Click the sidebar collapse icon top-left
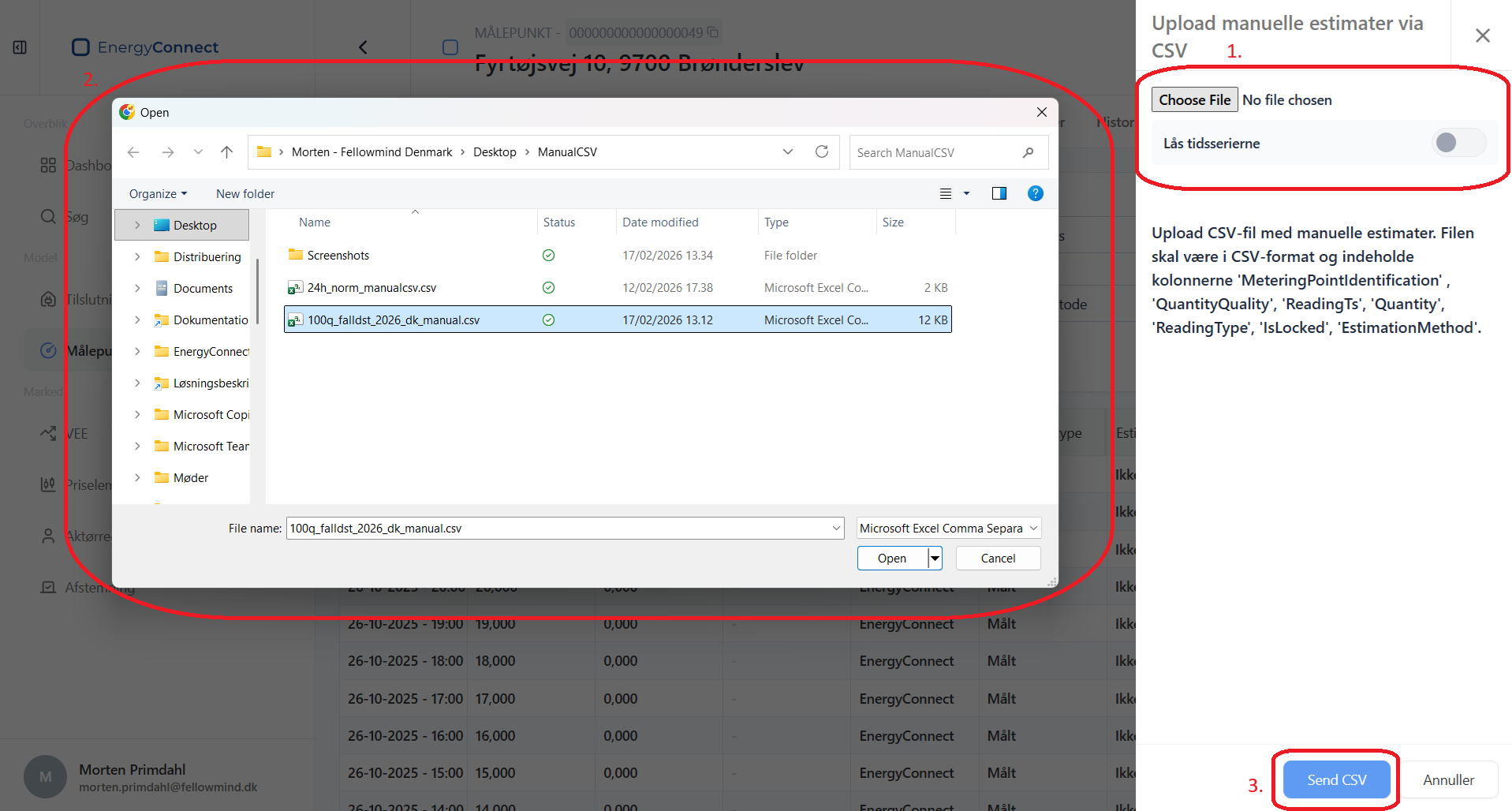 (x=20, y=47)
